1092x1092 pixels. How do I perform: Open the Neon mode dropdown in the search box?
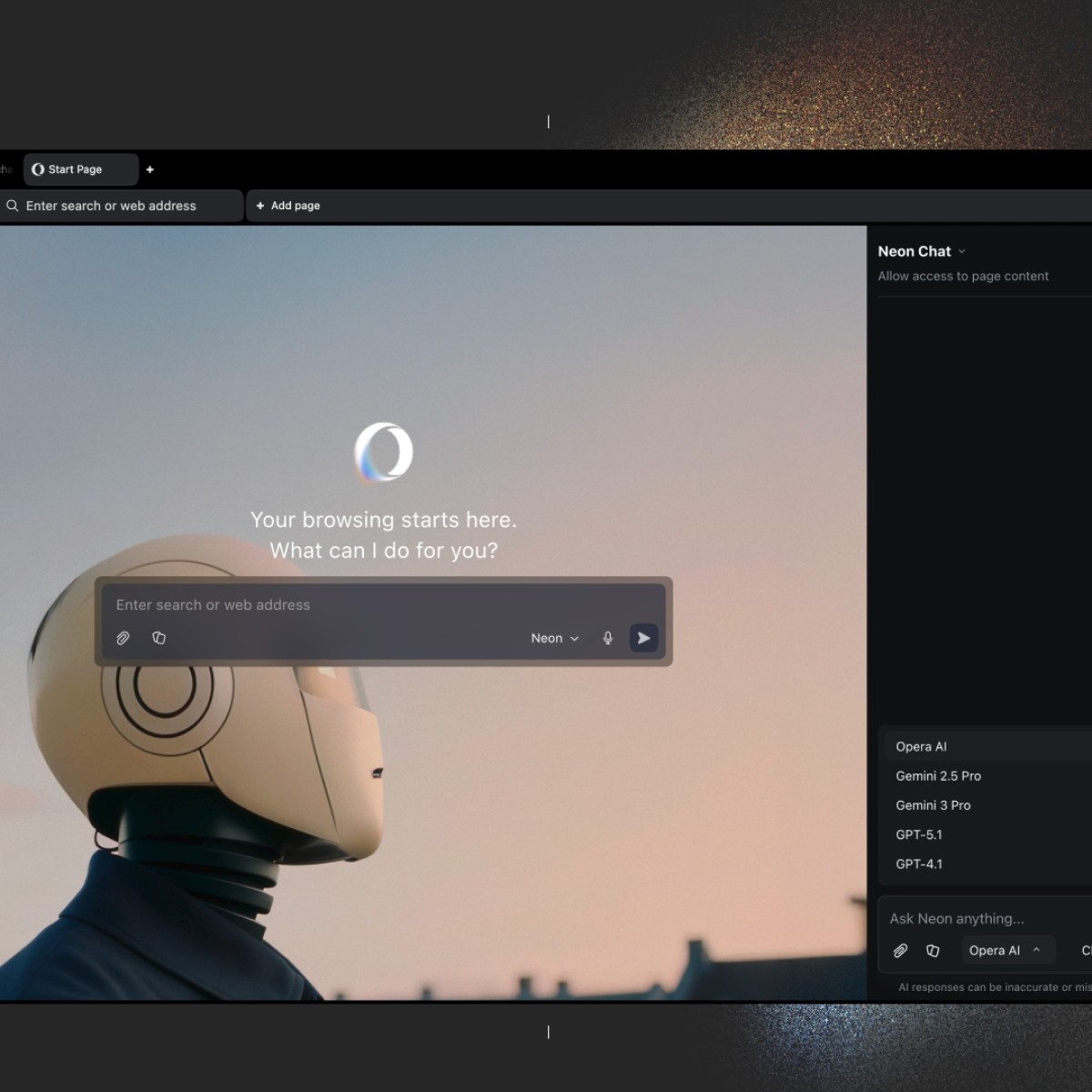552,638
